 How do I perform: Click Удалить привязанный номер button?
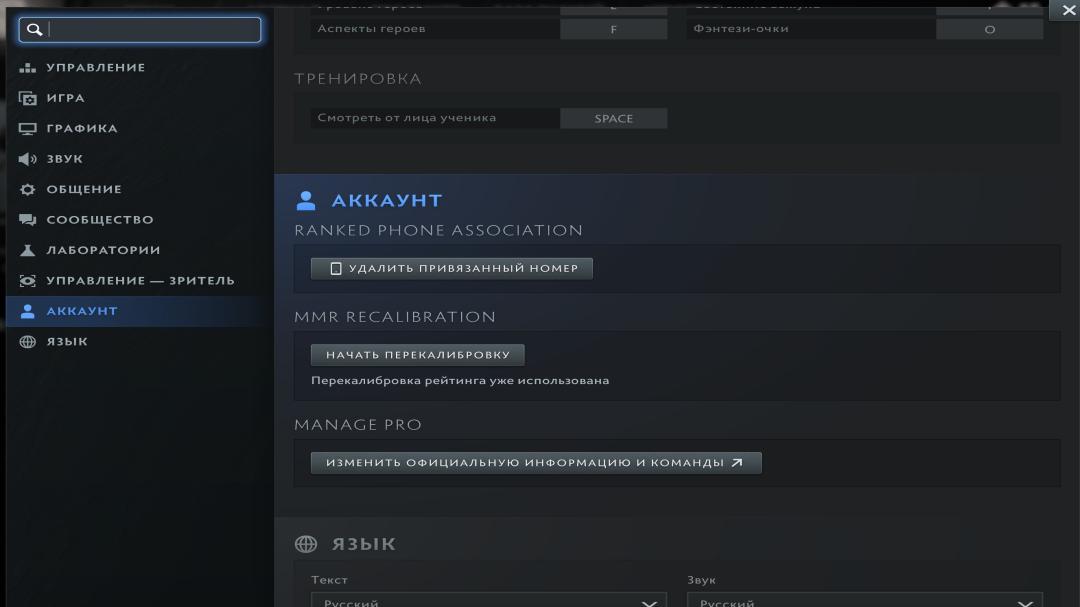coord(452,269)
